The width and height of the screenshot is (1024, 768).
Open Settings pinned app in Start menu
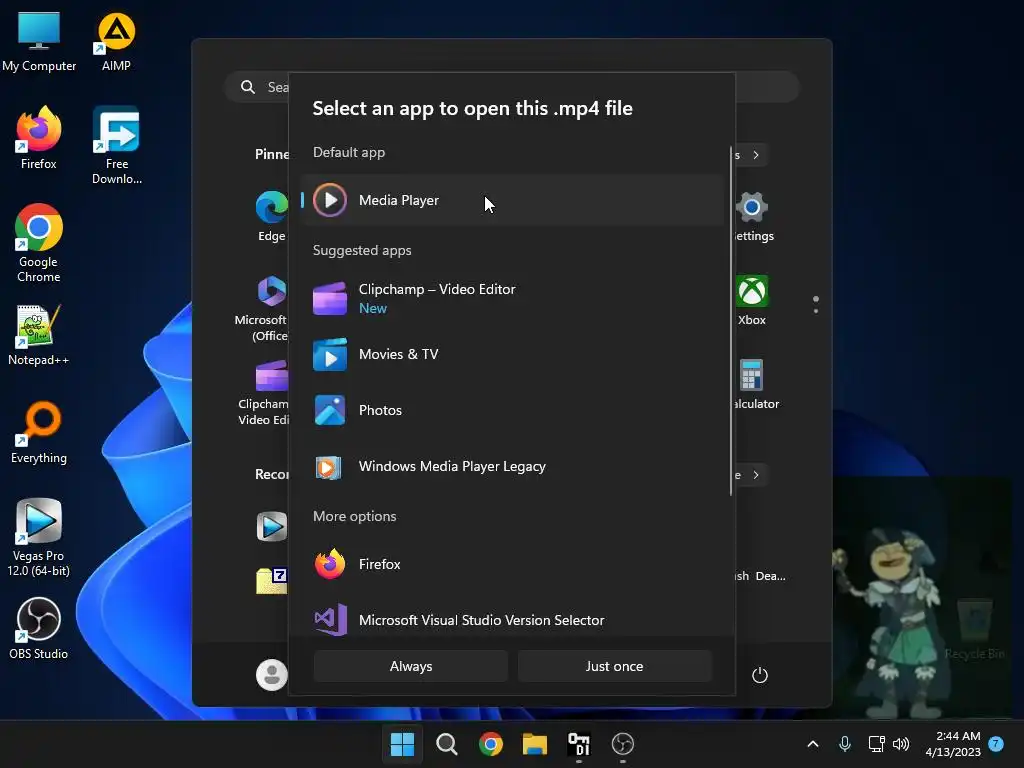point(752,217)
